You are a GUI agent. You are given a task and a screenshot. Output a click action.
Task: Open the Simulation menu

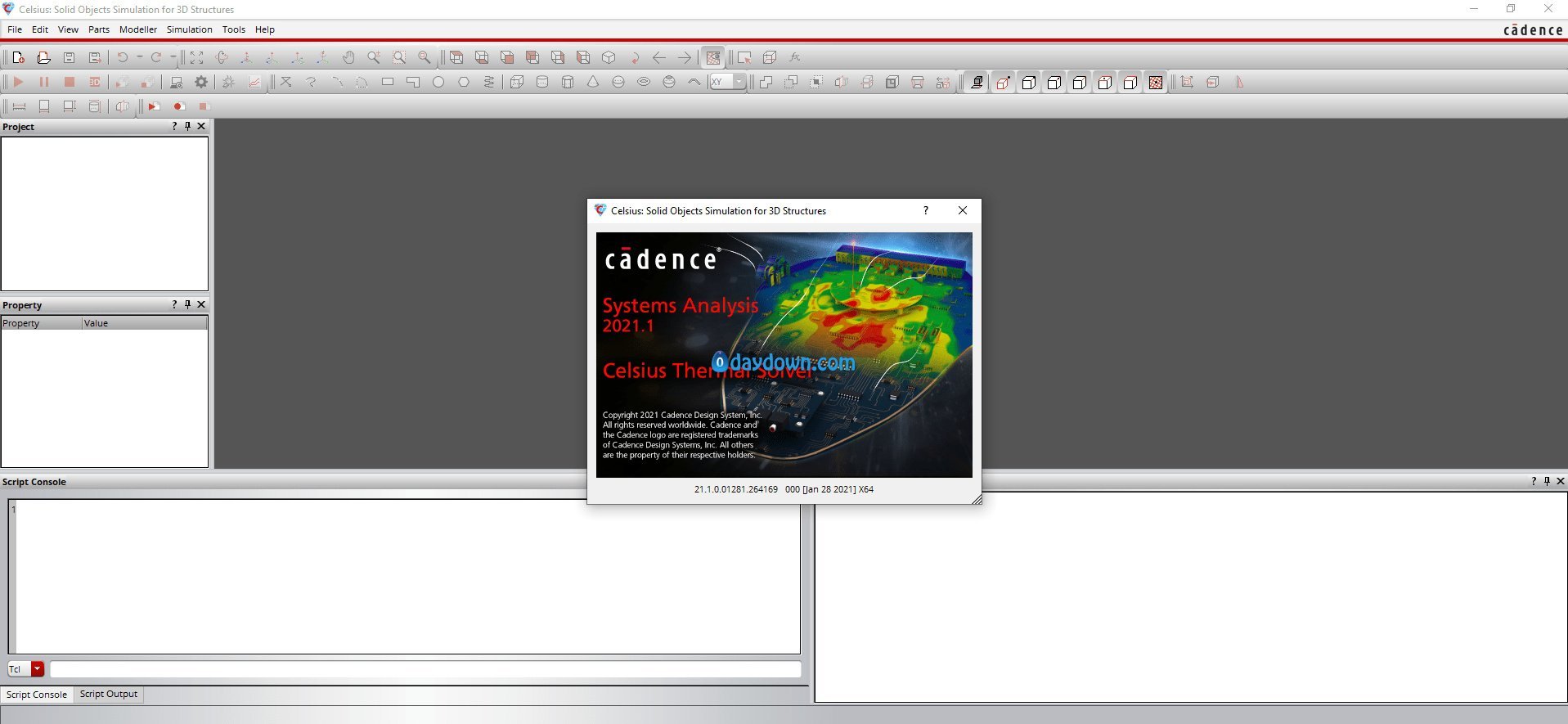190,29
